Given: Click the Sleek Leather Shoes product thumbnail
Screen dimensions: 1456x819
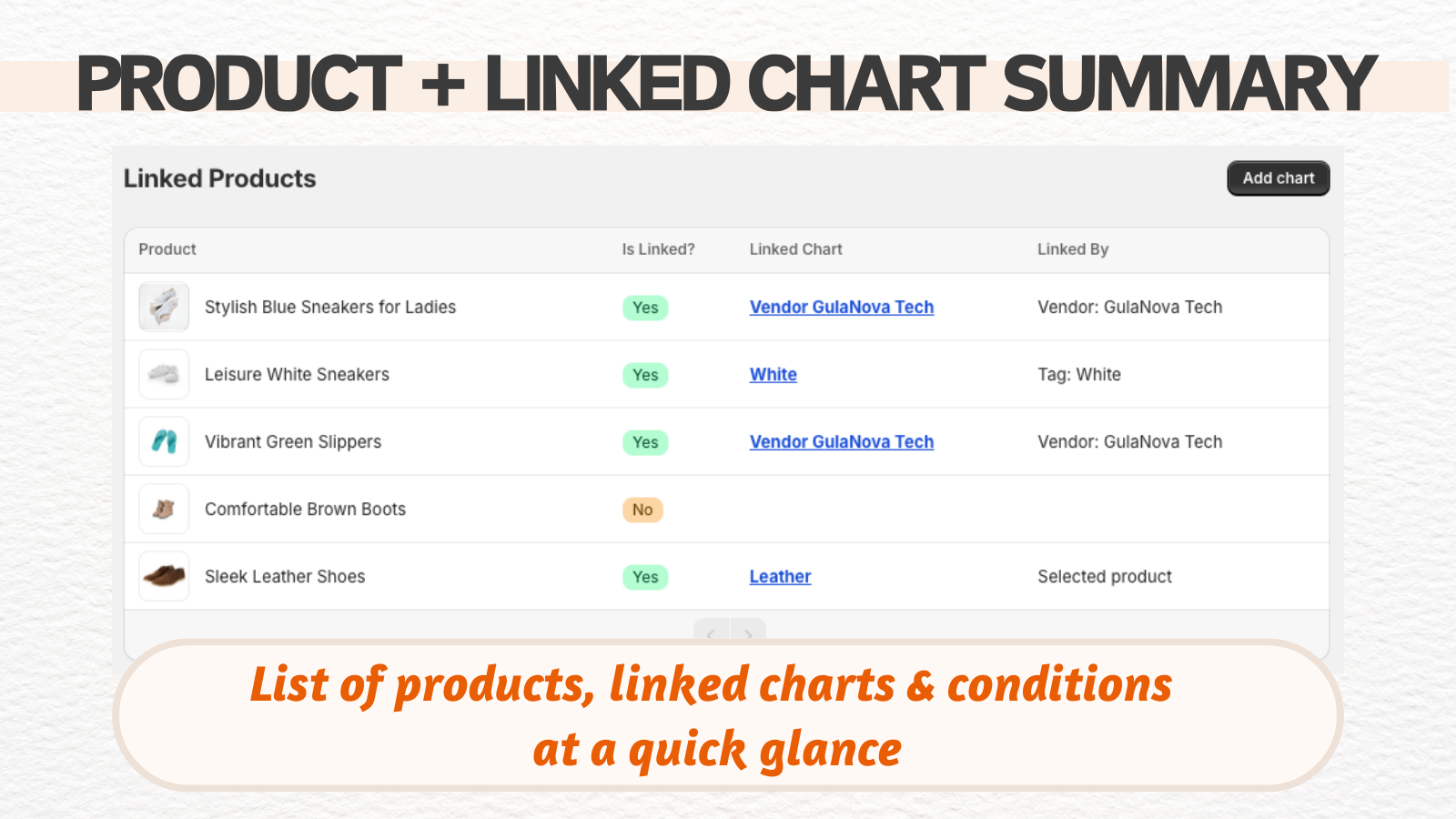Looking at the screenshot, I should coord(163,576).
